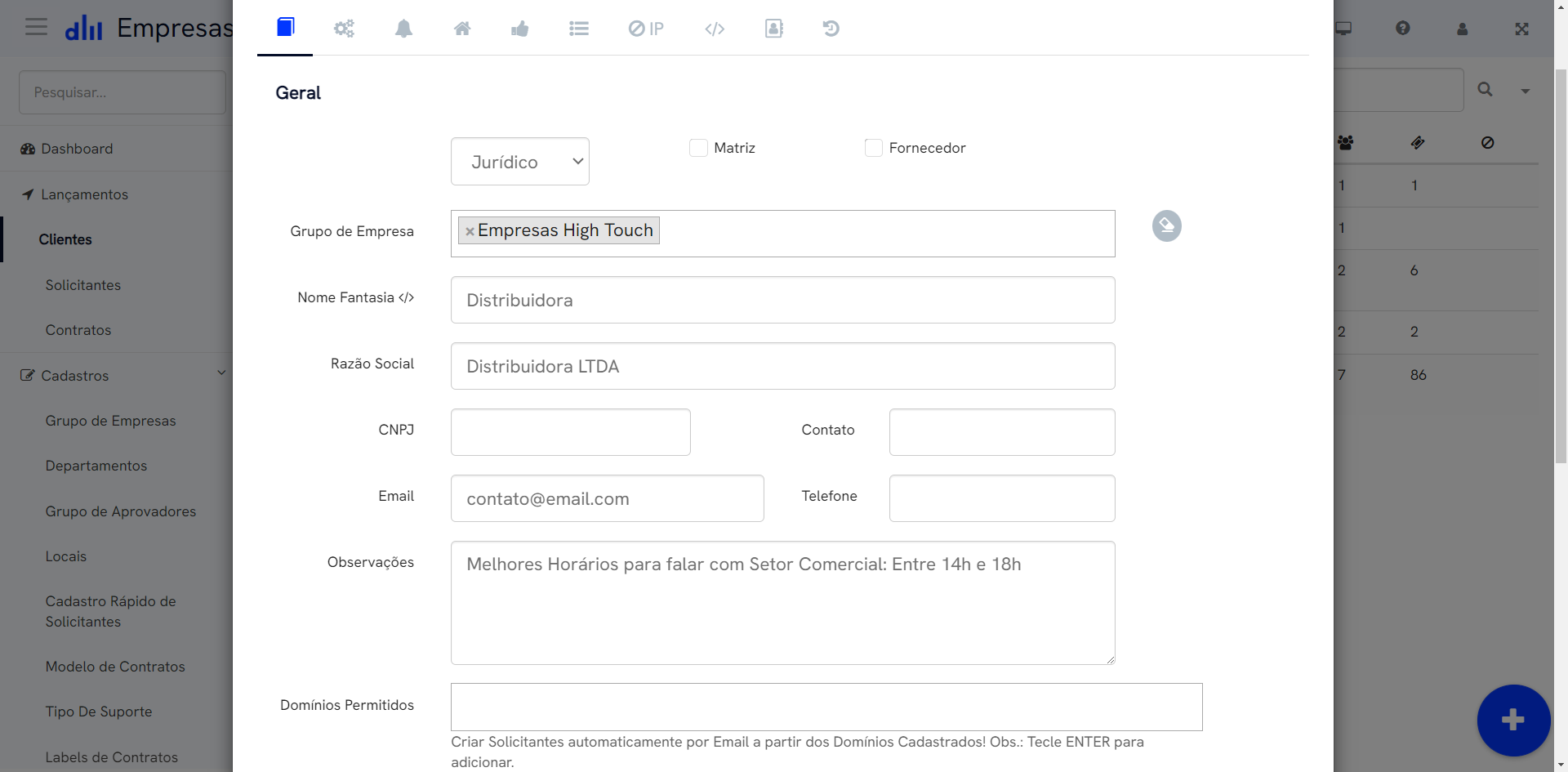Open Contratos in the sidebar

pyautogui.click(x=78, y=330)
